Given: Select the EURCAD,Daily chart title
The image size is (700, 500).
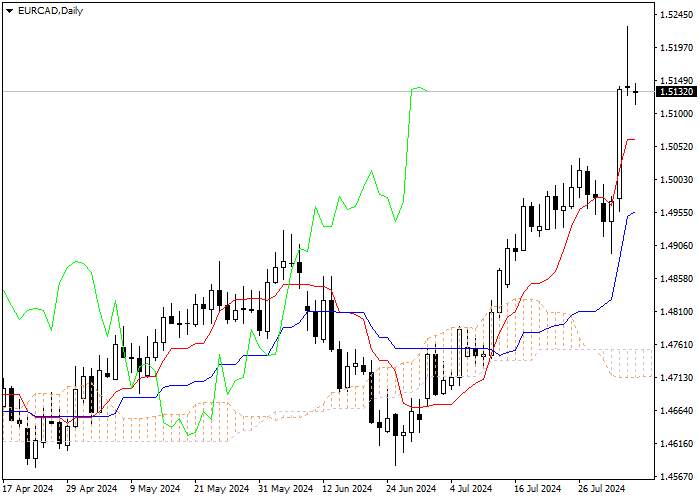Looking at the screenshot, I should pyautogui.click(x=50, y=11).
